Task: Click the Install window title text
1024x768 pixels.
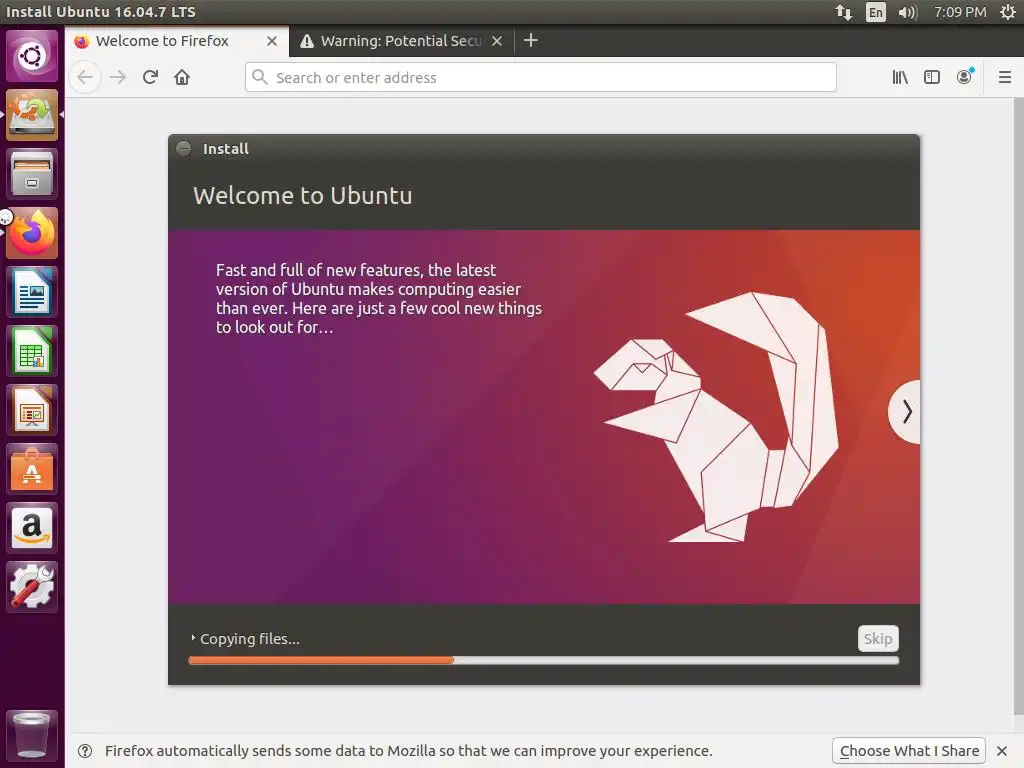Action: (225, 149)
